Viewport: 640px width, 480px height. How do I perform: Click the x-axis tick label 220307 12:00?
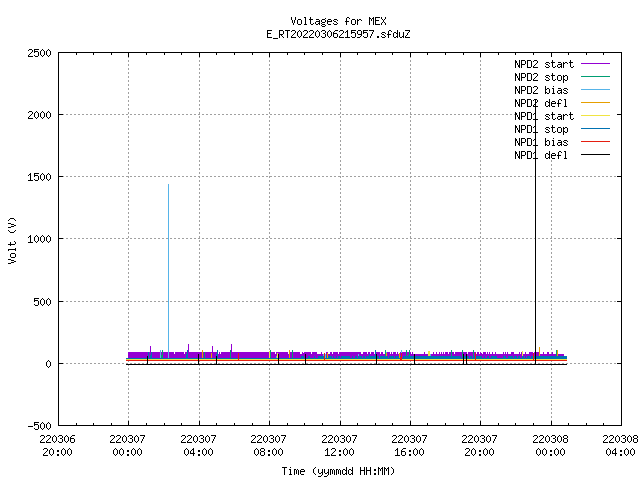pos(339,446)
